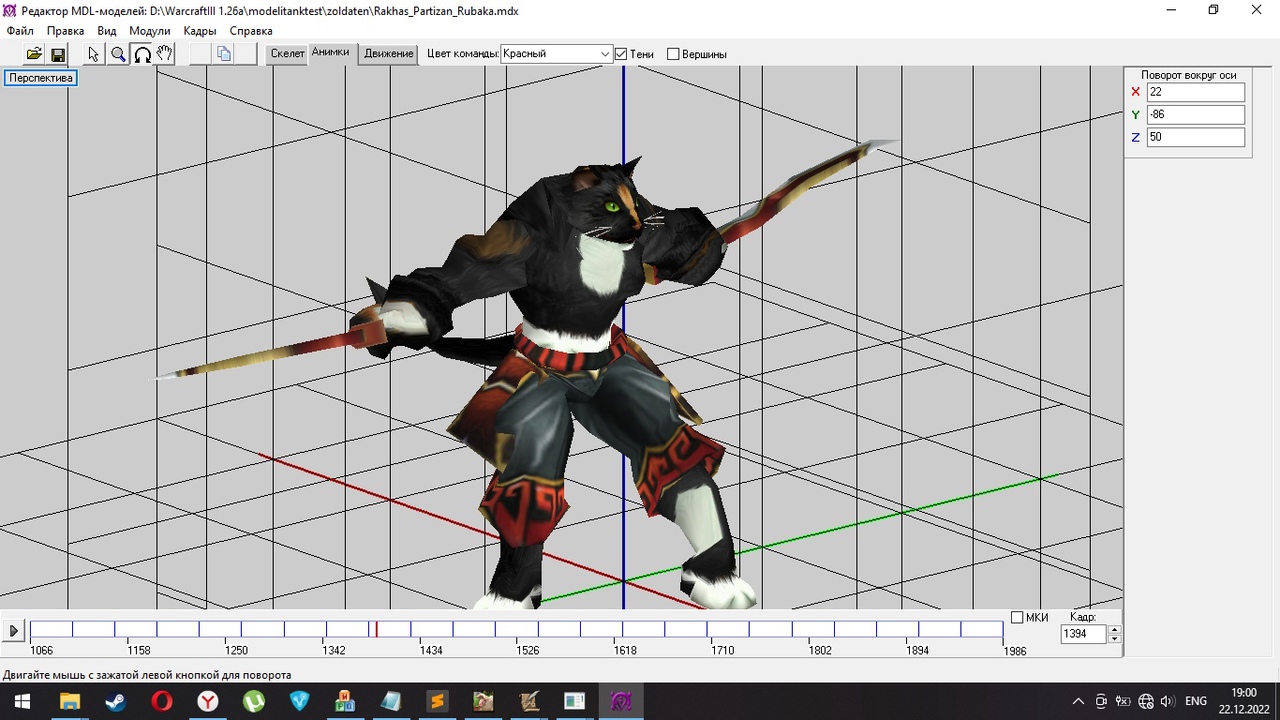Image resolution: width=1280 pixels, height=720 pixels.
Task: Pick the hand pan tool
Action: pyautogui.click(x=165, y=54)
